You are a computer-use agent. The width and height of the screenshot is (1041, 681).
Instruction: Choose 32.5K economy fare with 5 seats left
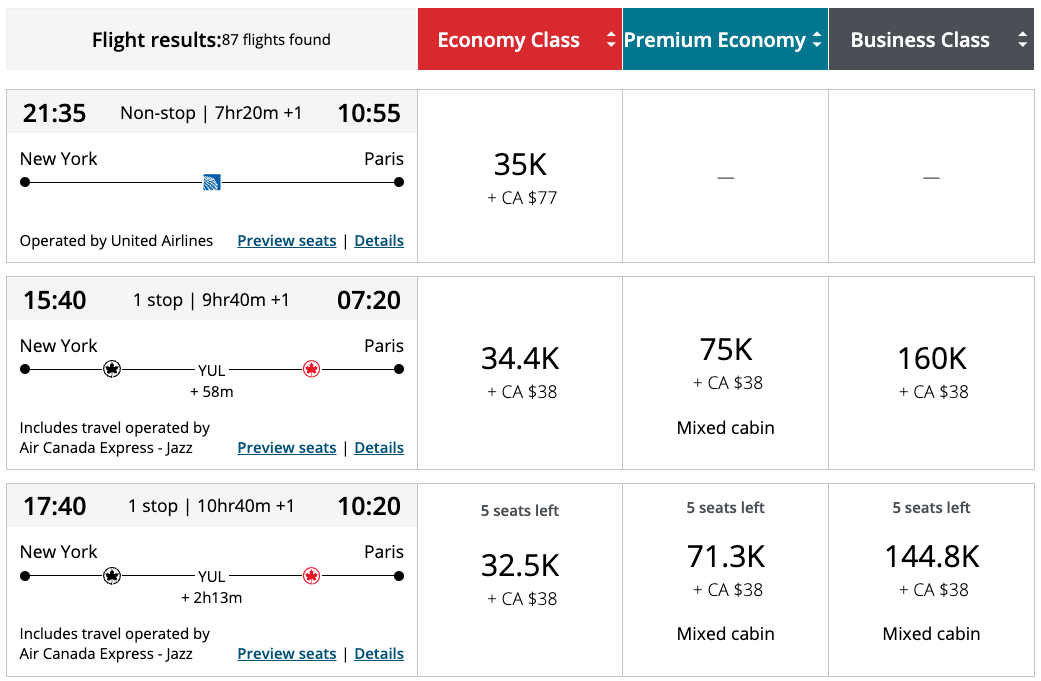click(520, 577)
